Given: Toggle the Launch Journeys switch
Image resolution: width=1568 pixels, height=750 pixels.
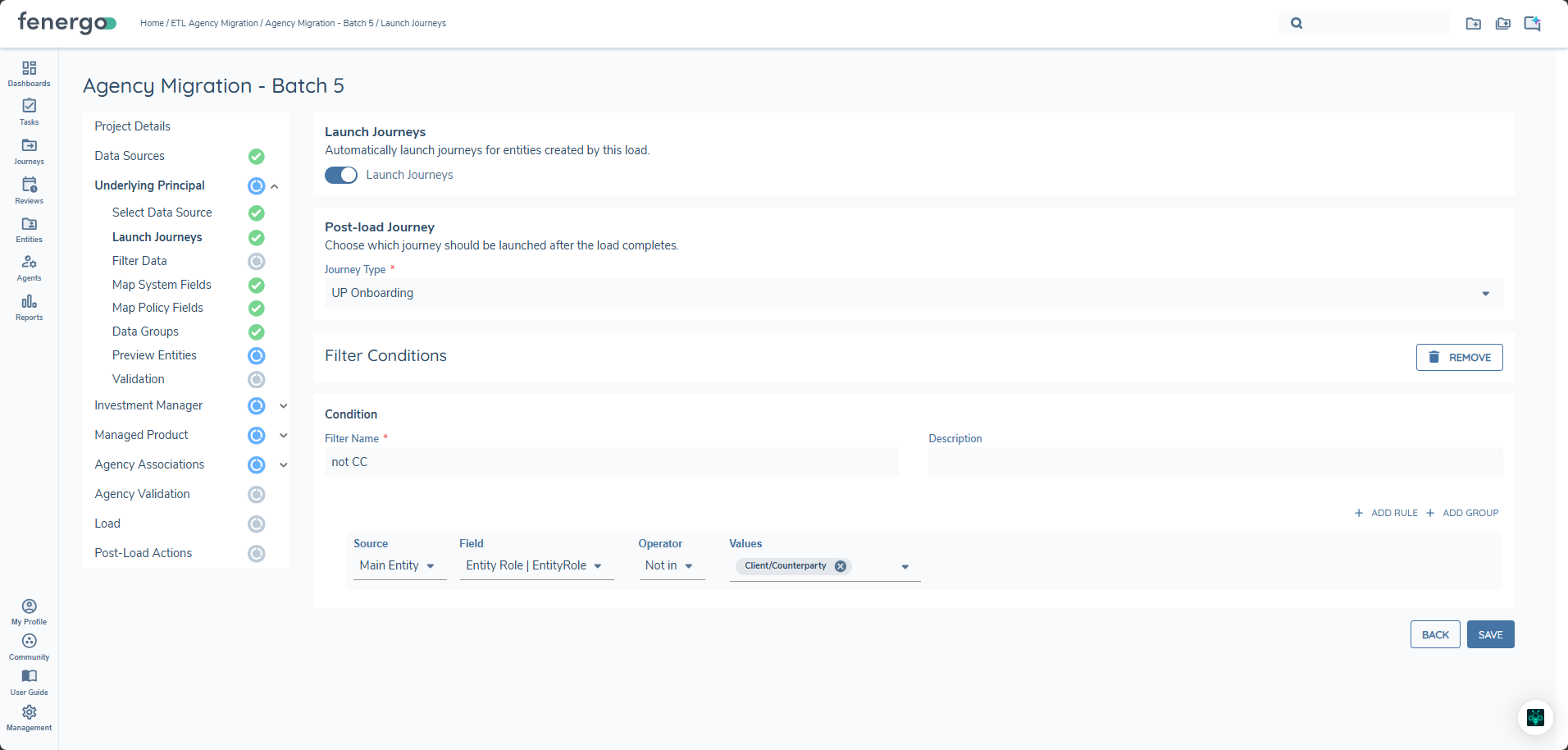Looking at the screenshot, I should click(341, 175).
